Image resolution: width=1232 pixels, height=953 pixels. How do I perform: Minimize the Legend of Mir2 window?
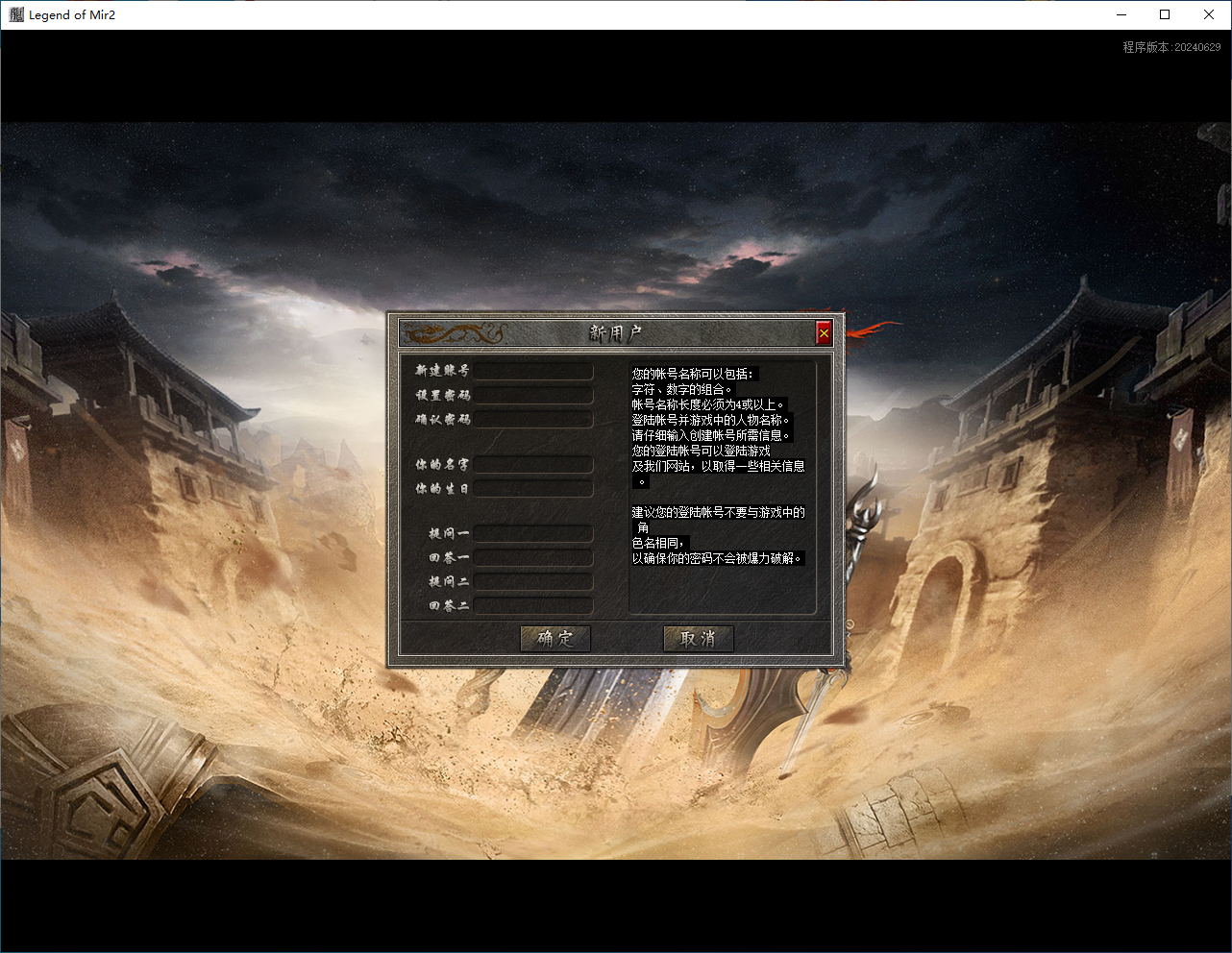[x=1121, y=14]
